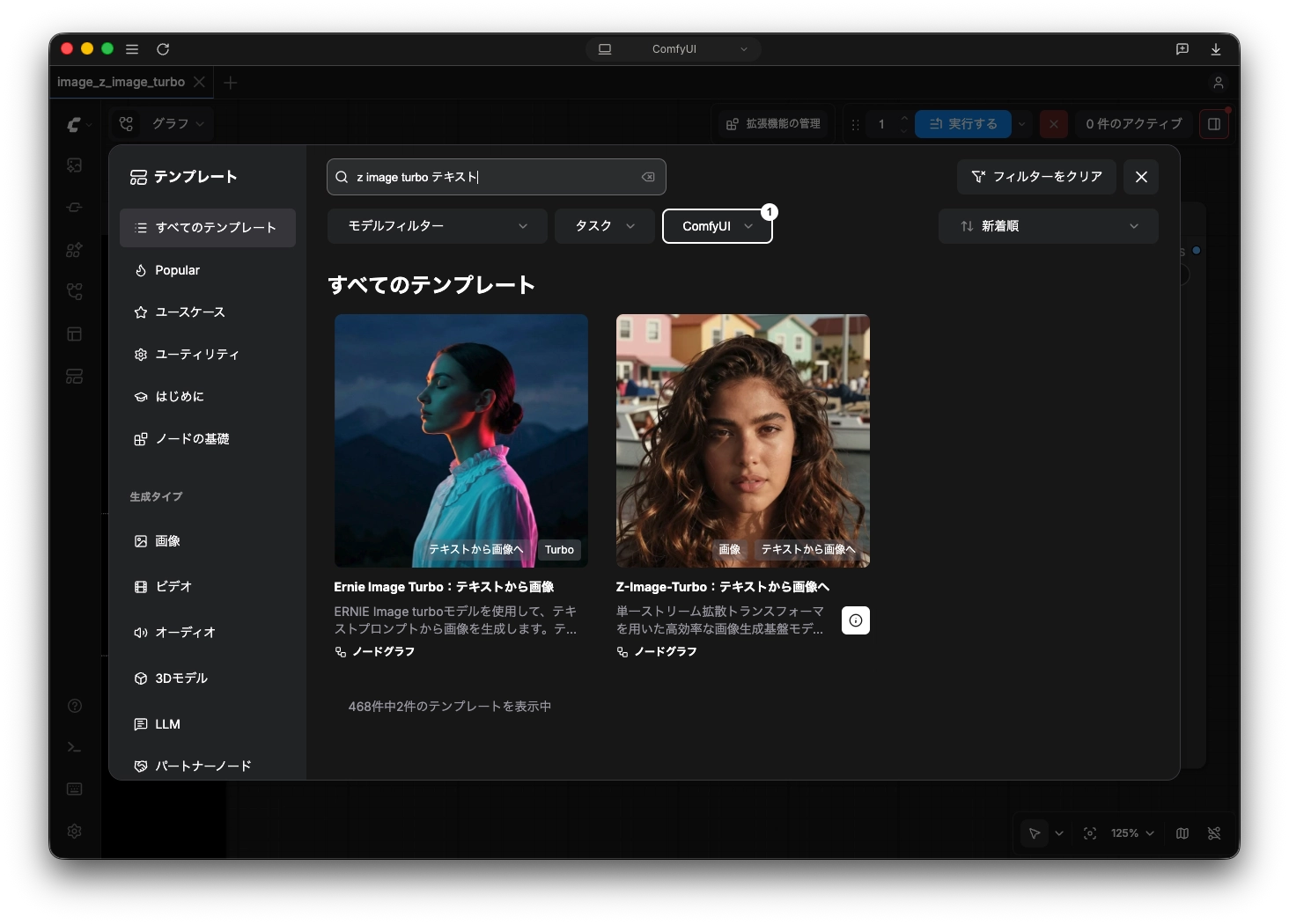Add a new workflow tab
Viewport: 1289px width, 924px height.
click(231, 83)
